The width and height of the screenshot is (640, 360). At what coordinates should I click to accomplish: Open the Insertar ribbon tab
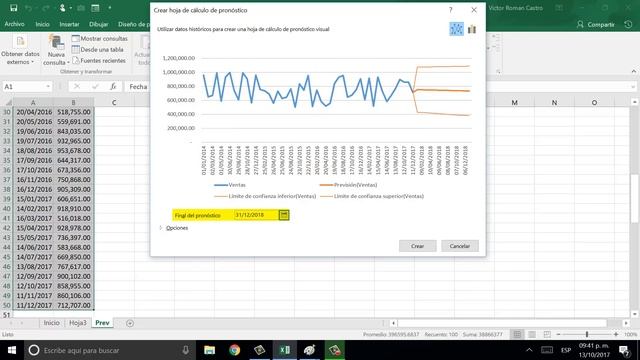click(x=69, y=24)
